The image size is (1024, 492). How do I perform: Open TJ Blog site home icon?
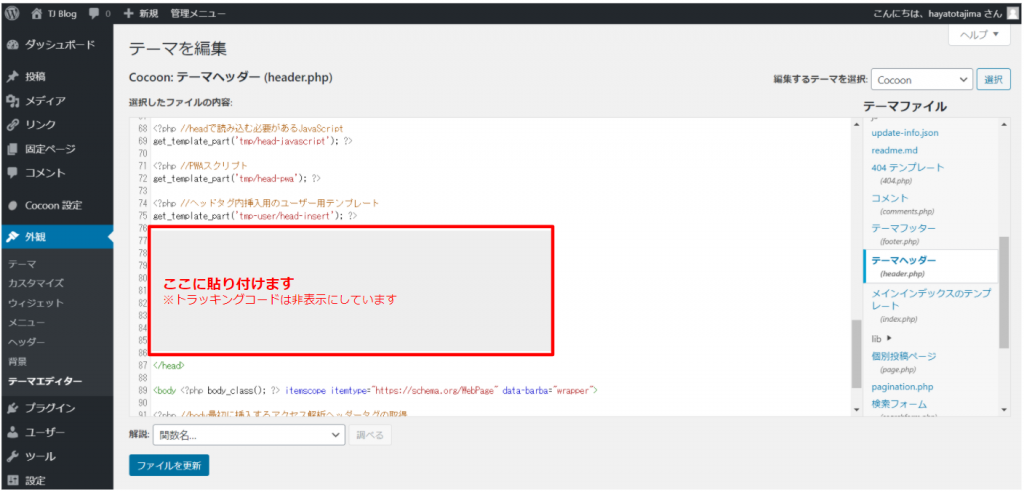pyautogui.click(x=37, y=14)
